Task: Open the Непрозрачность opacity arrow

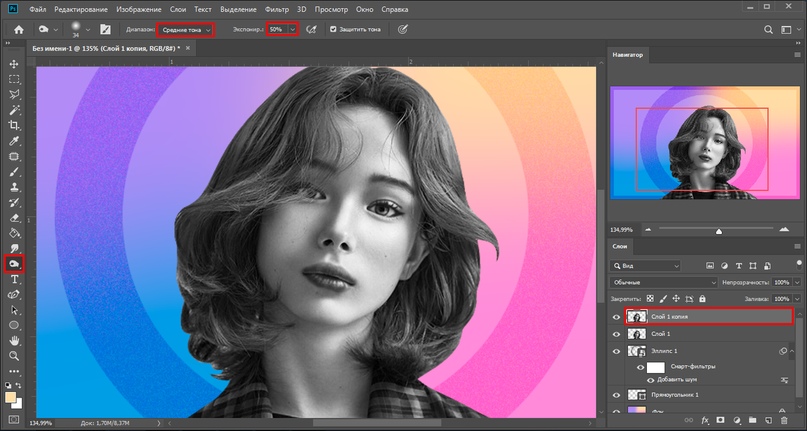Action: point(797,283)
